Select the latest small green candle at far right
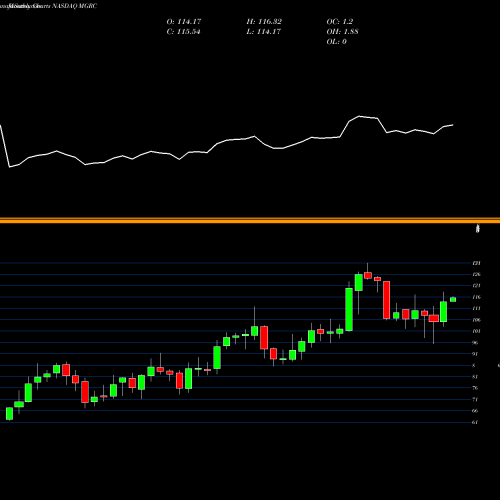Image resolution: width=500 pixels, height=500 pixels. tap(453, 299)
